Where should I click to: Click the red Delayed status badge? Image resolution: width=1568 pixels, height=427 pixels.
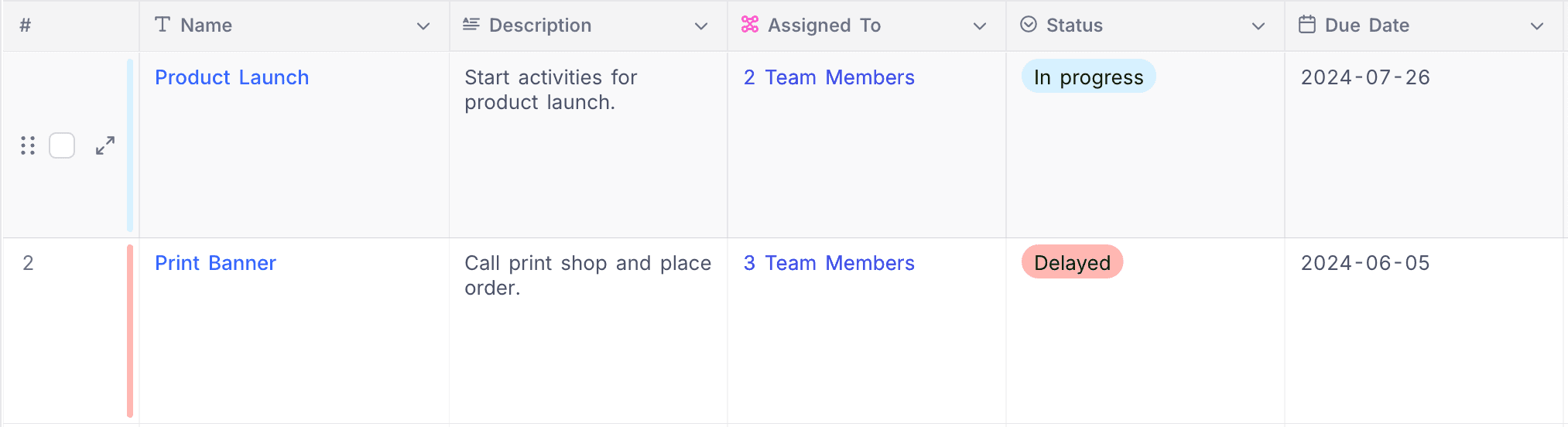click(x=1072, y=262)
